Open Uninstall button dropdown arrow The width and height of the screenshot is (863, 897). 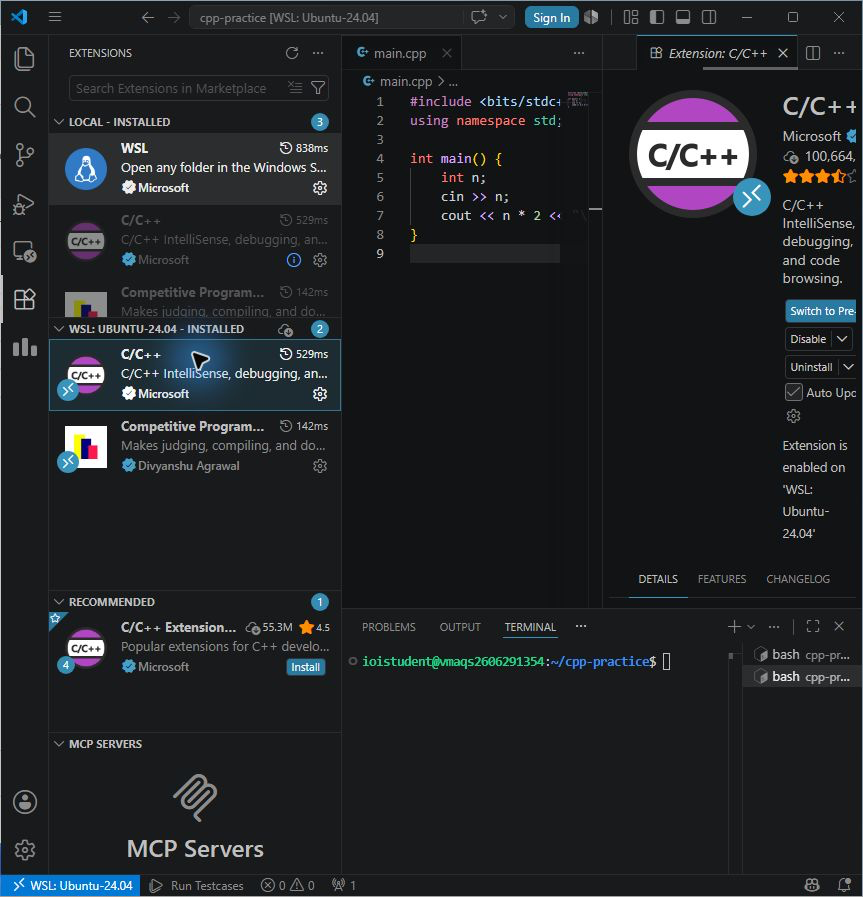[848, 367]
